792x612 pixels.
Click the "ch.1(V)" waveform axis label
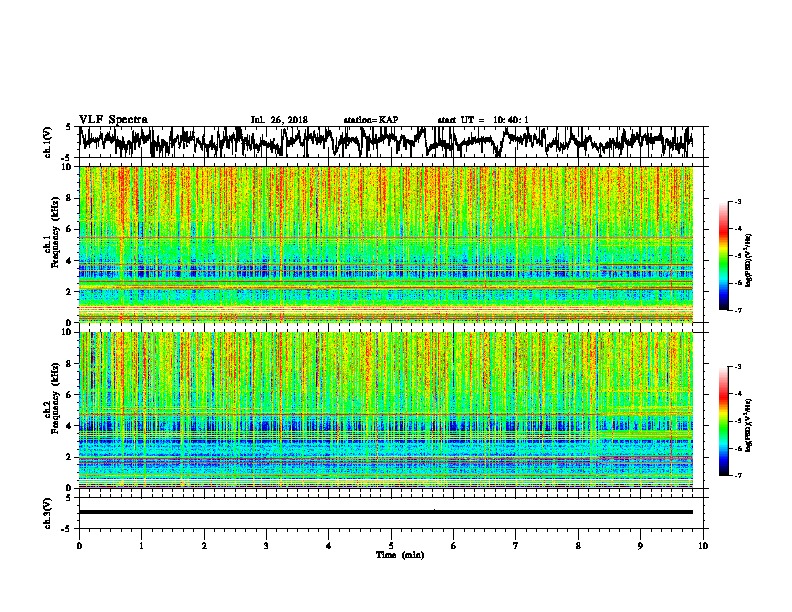point(48,142)
